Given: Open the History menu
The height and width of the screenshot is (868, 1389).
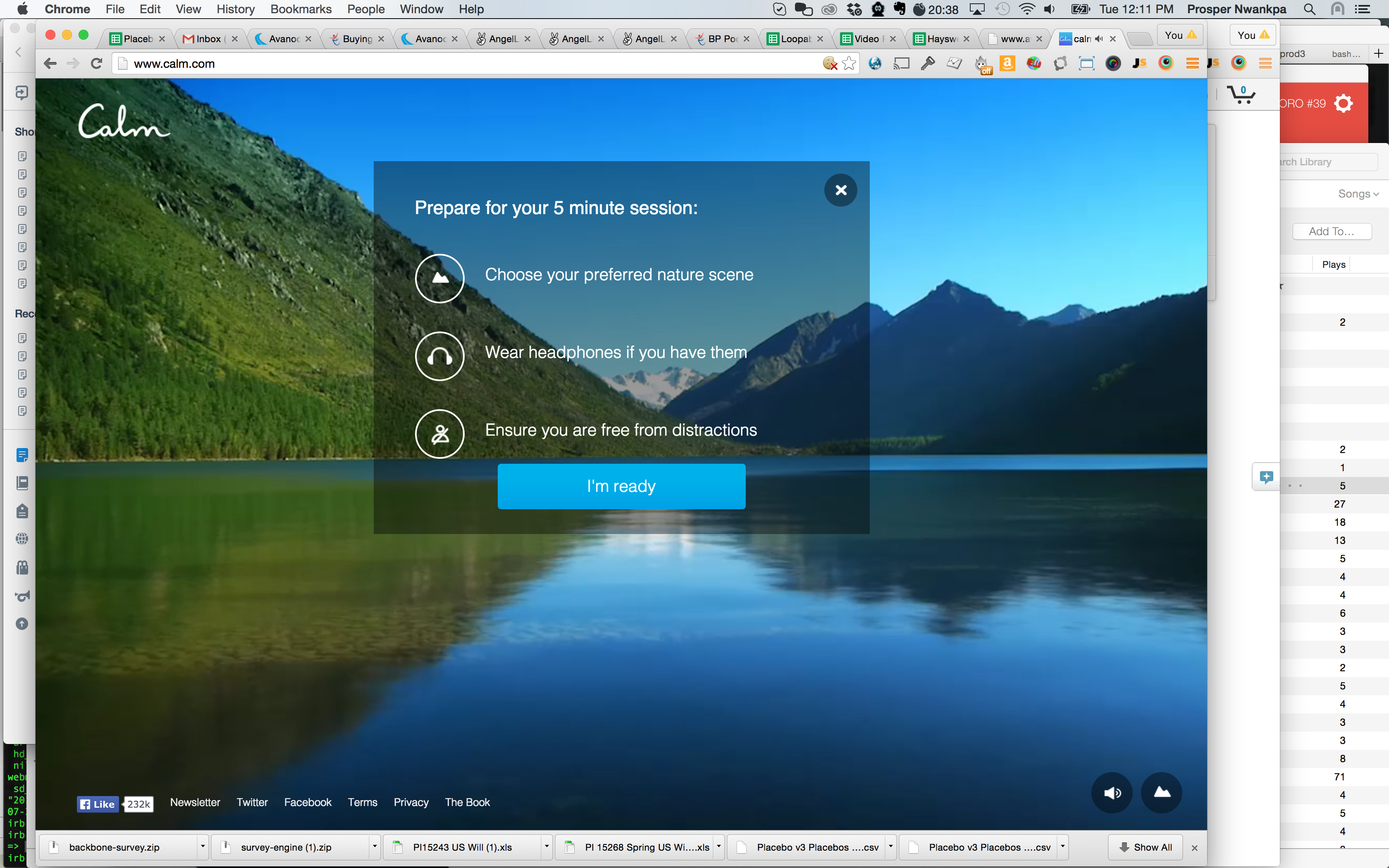Looking at the screenshot, I should click(235, 9).
